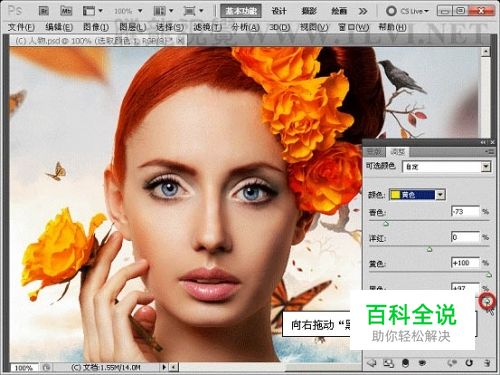Viewport: 500px width, 375px height.
Task: Launch Mini Bridge with the Mb icon
Action: tap(66, 11)
